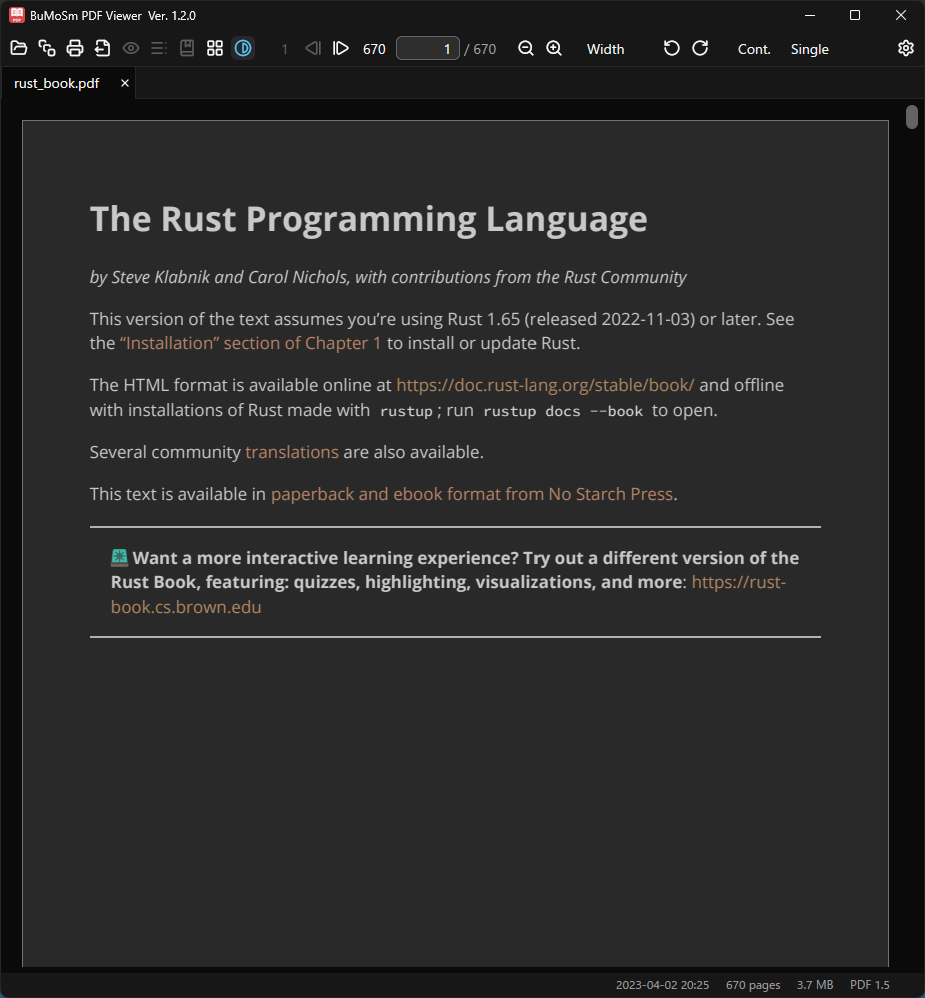Click the vertical scrollbar thumb
Screen dimensions: 925x998
912,117
